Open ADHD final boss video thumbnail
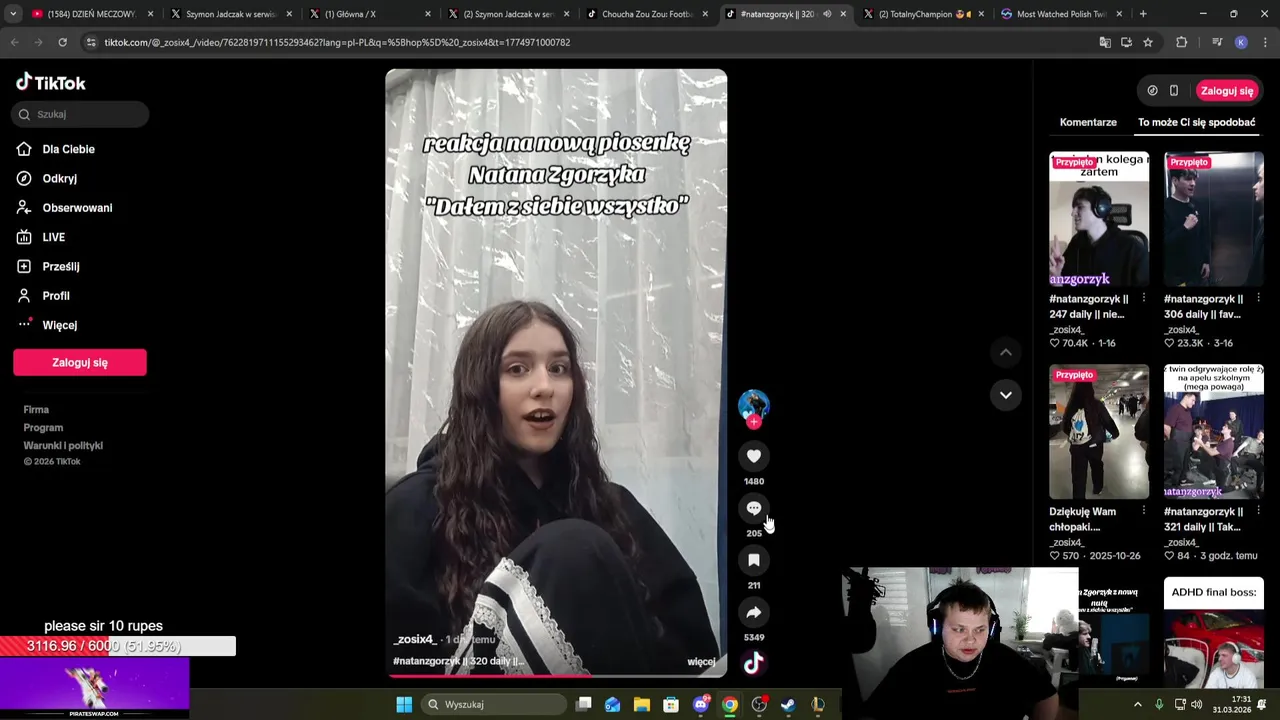1280x720 pixels. coord(1214,632)
